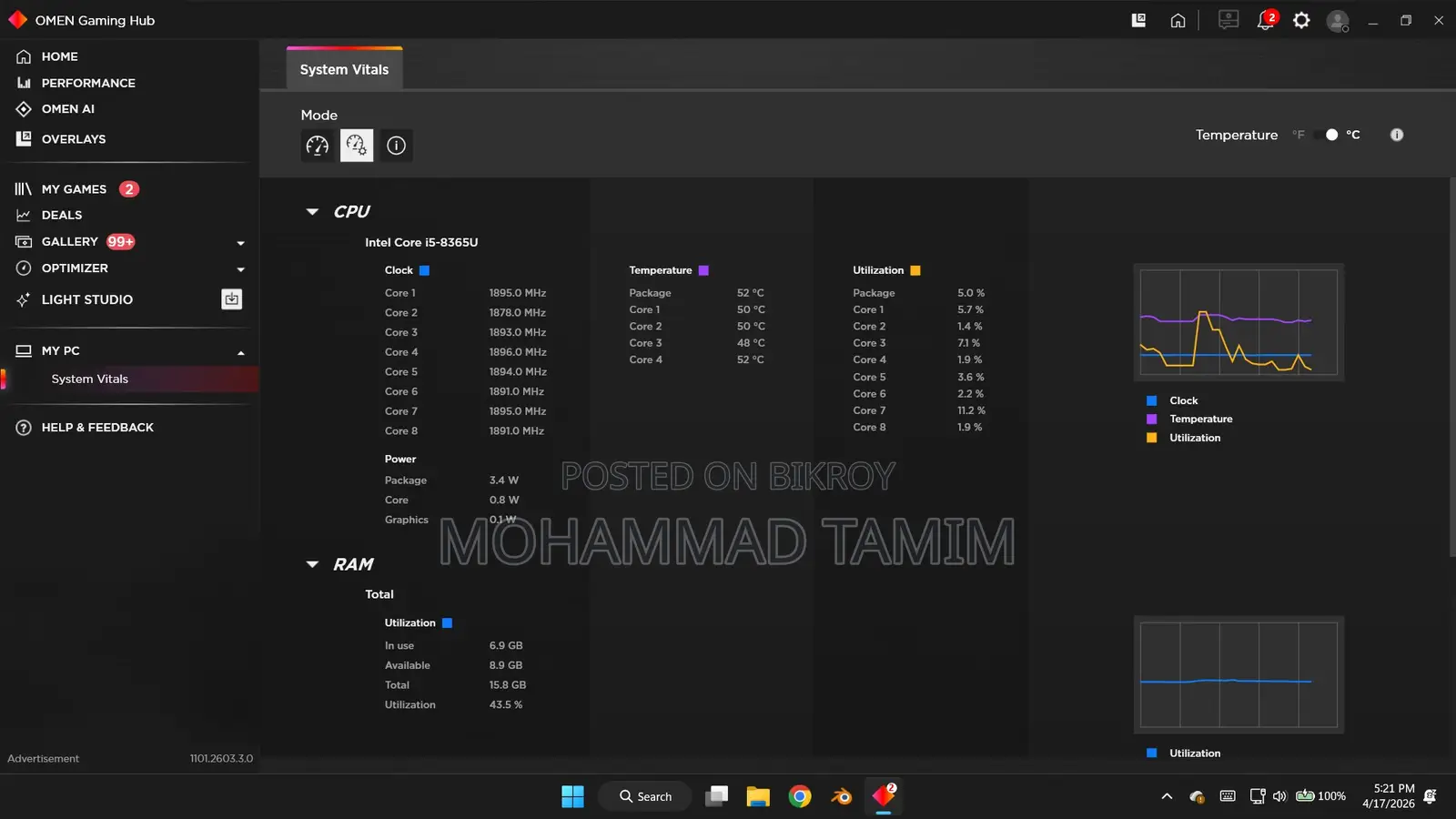Toggle the temperature unit switch °F/°C
Screen dimensions: 1456x819
click(1327, 135)
